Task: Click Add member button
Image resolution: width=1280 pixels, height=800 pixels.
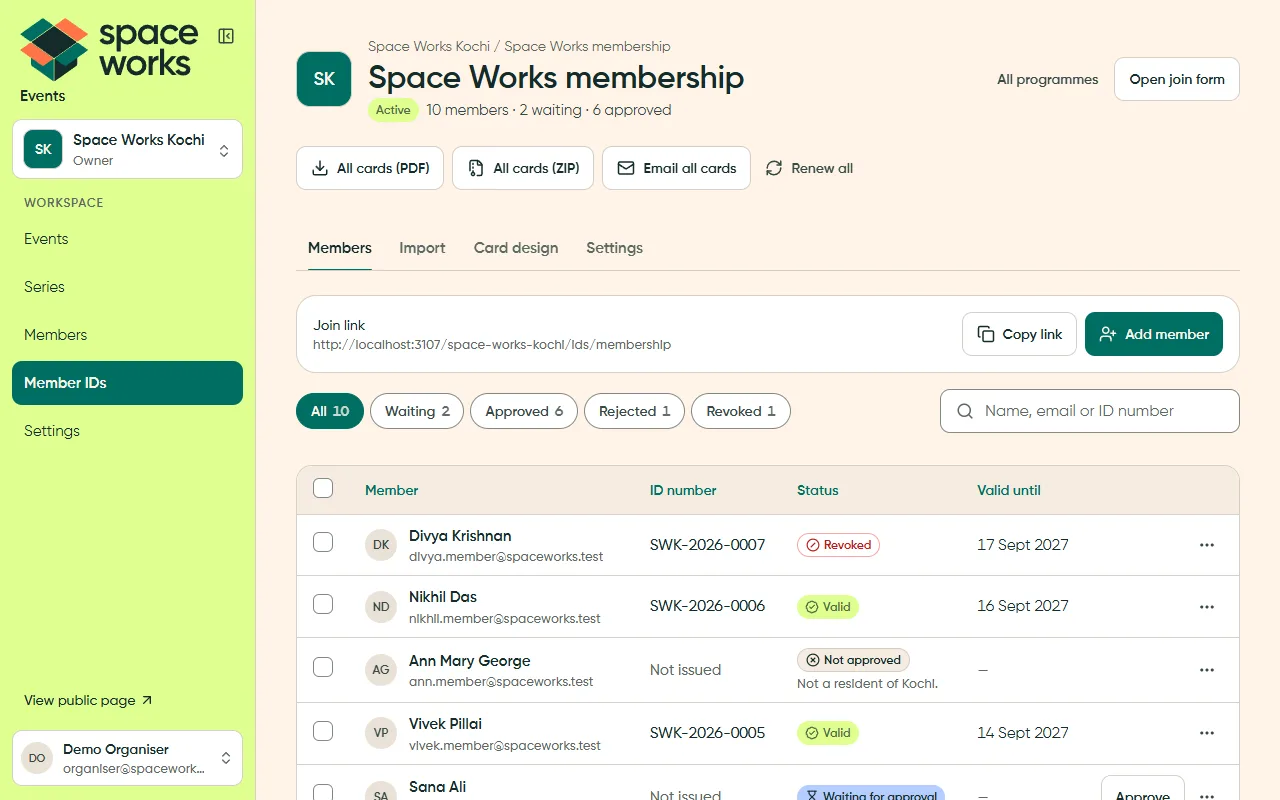Action: tap(1154, 334)
